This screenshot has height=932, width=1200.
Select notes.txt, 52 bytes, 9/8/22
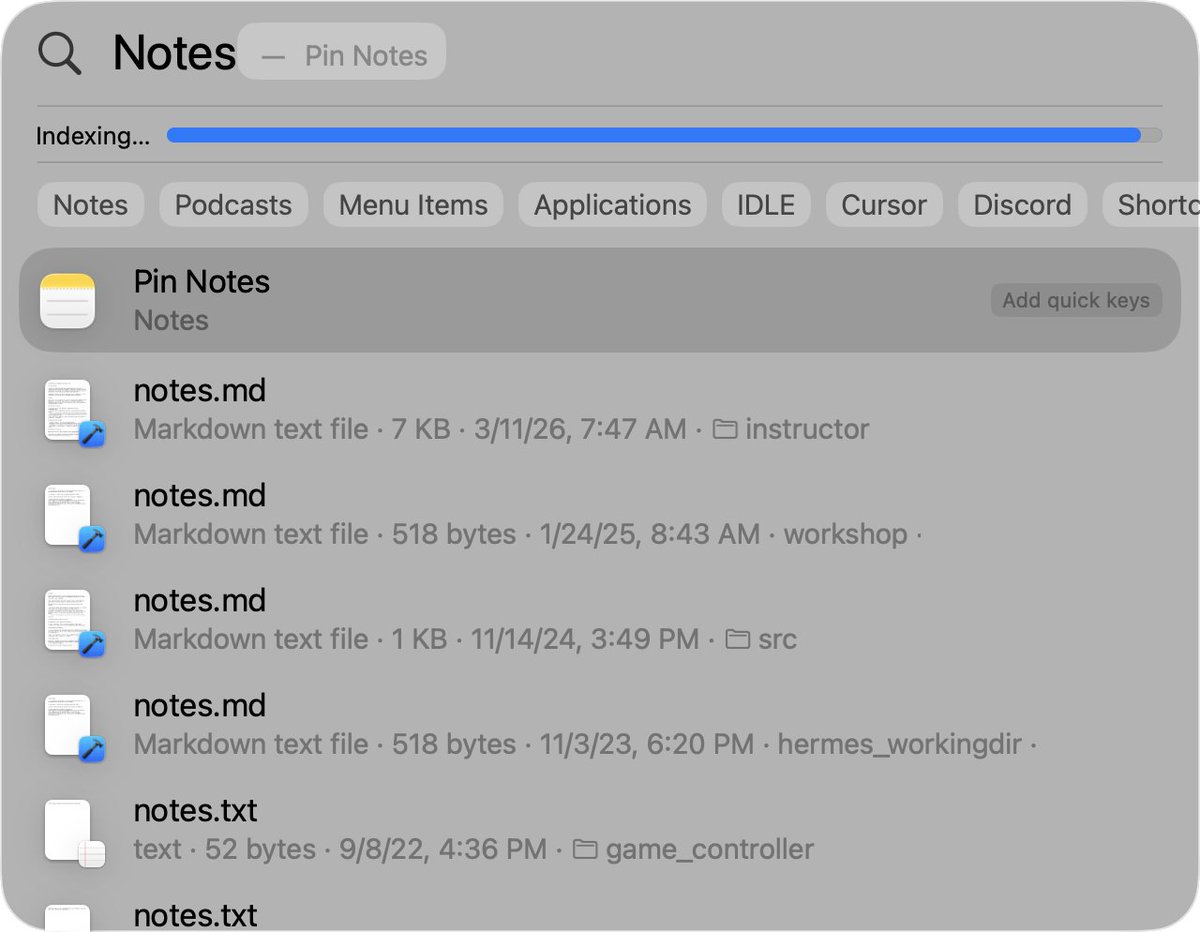(x=600, y=831)
